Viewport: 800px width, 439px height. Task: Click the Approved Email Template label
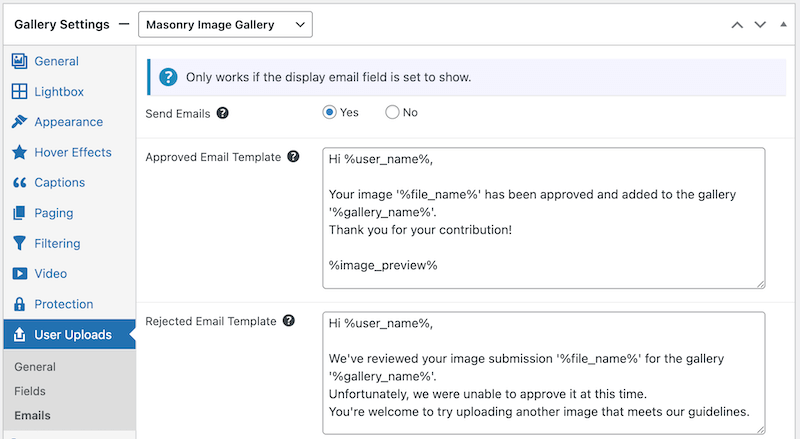point(213,157)
